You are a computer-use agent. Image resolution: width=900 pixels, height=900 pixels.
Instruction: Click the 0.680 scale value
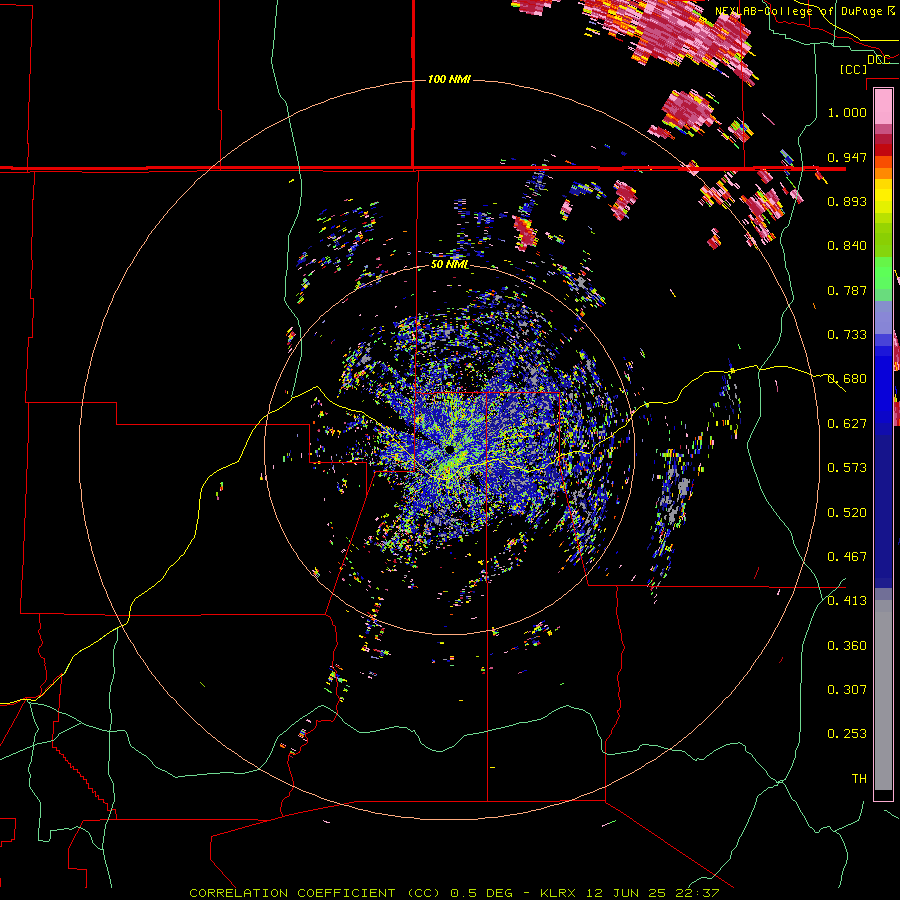(847, 378)
